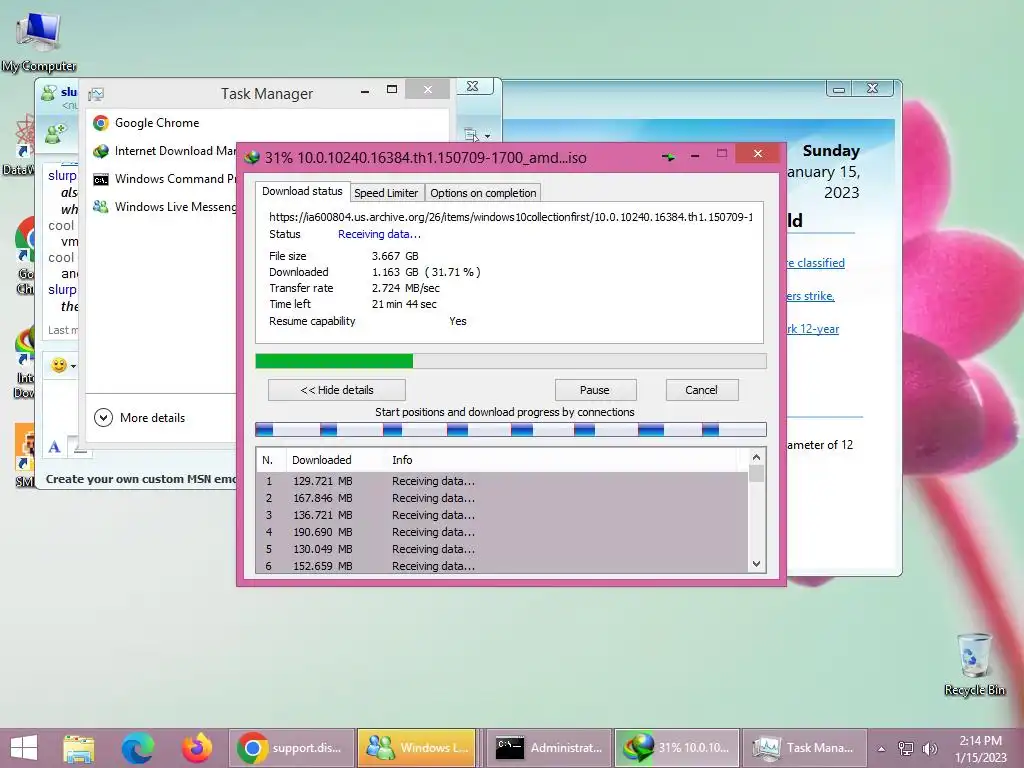Open the emoticon smiley dropdown in Messenger
This screenshot has width=1024, height=768.
tap(63, 365)
